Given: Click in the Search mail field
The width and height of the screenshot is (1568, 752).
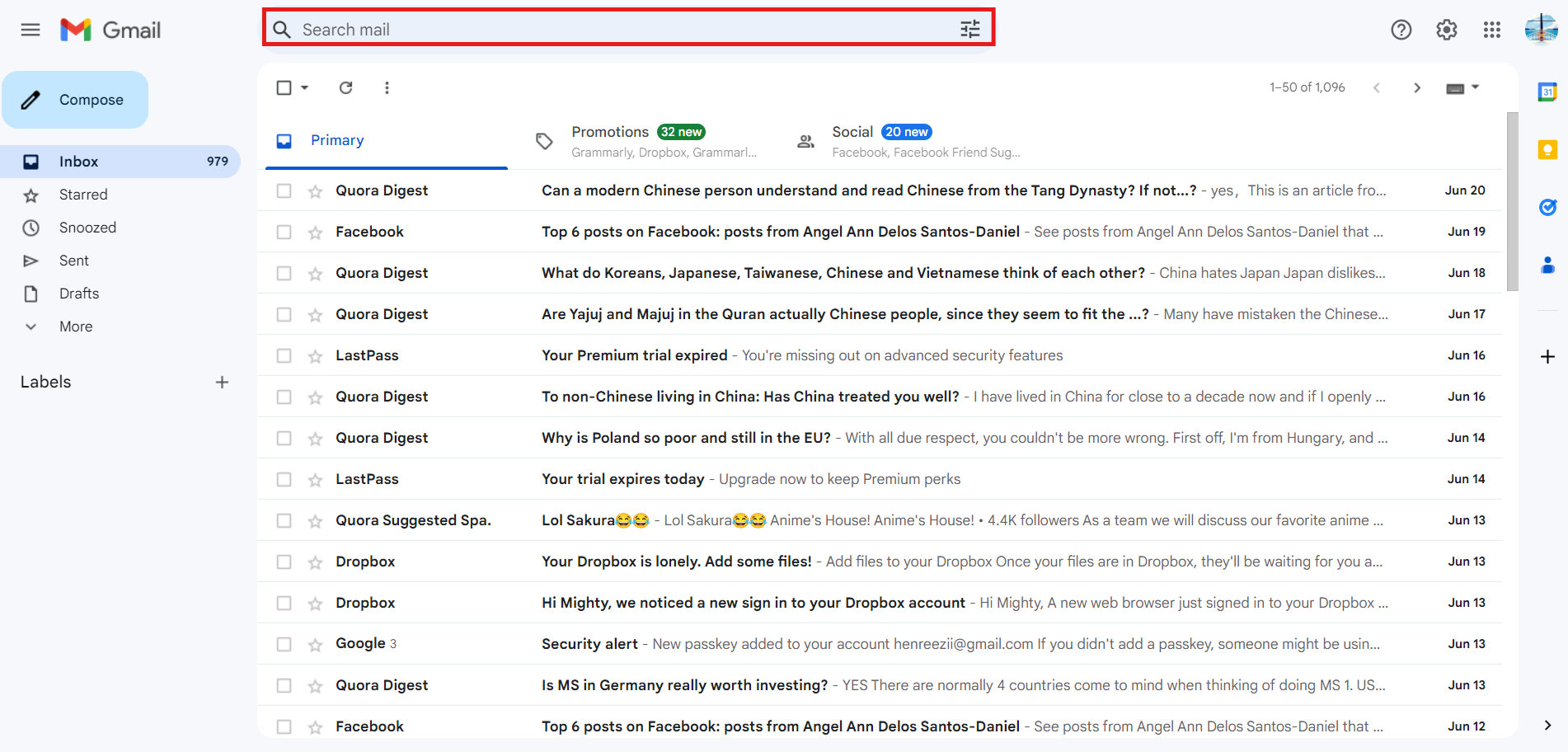Looking at the screenshot, I should point(627,30).
